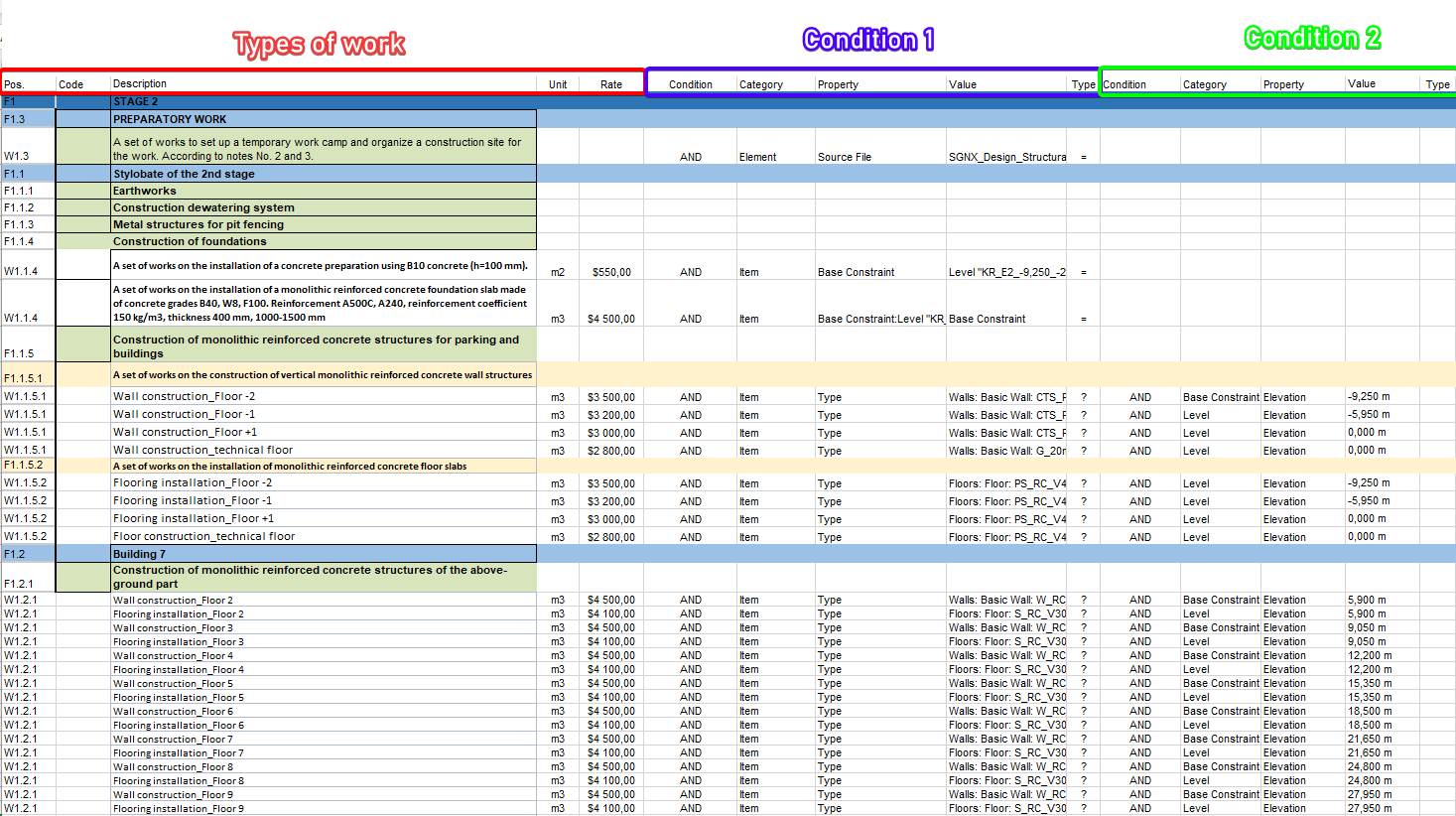Click '$3 200,00' rate for Wall construction_Floor -1

point(611,415)
